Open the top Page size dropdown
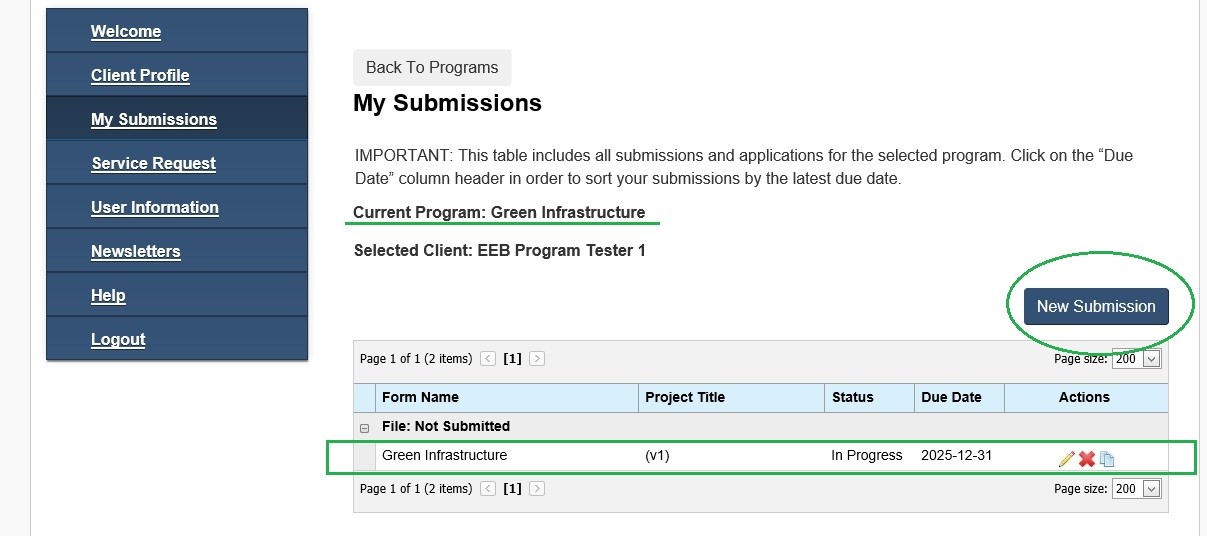 click(x=1137, y=359)
